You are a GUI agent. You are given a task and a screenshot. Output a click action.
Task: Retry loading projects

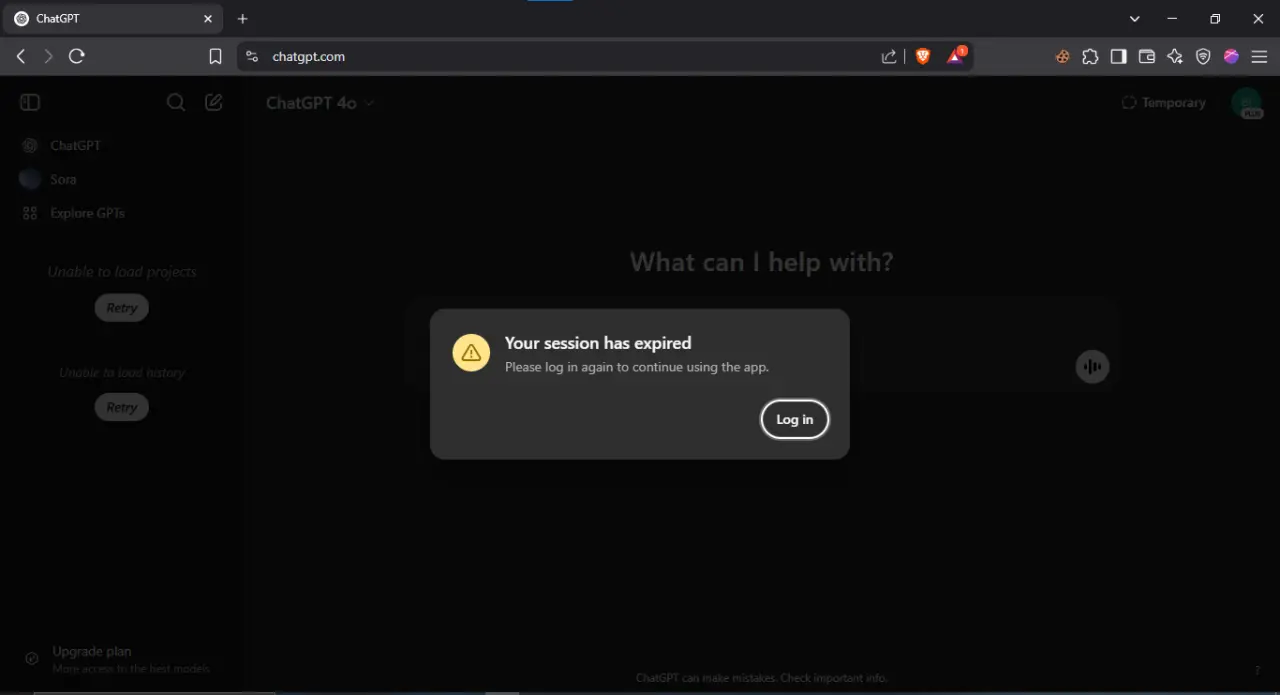(122, 308)
